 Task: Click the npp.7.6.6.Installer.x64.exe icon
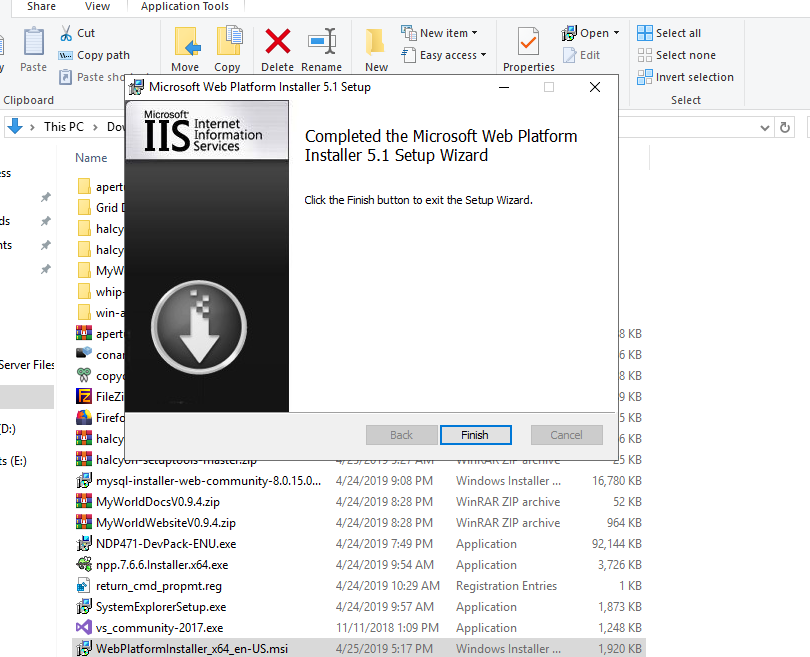click(x=84, y=565)
